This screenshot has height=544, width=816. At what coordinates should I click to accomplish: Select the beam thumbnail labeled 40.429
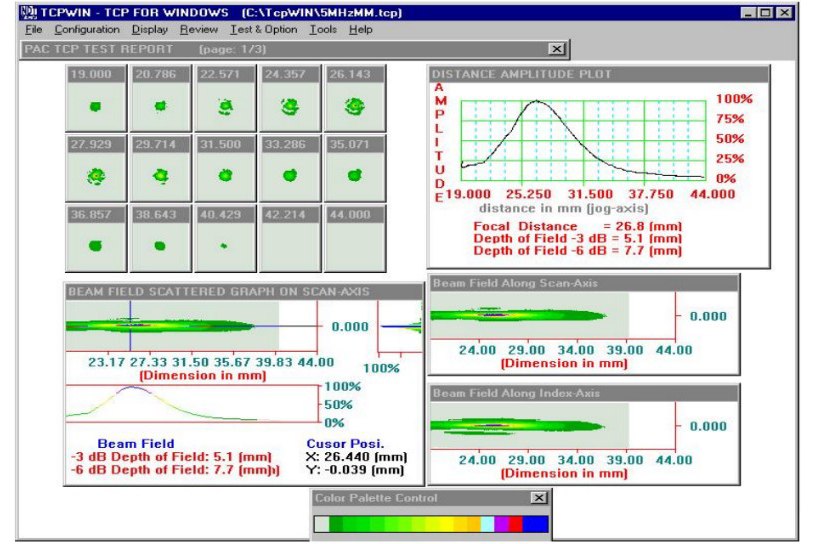point(223,244)
